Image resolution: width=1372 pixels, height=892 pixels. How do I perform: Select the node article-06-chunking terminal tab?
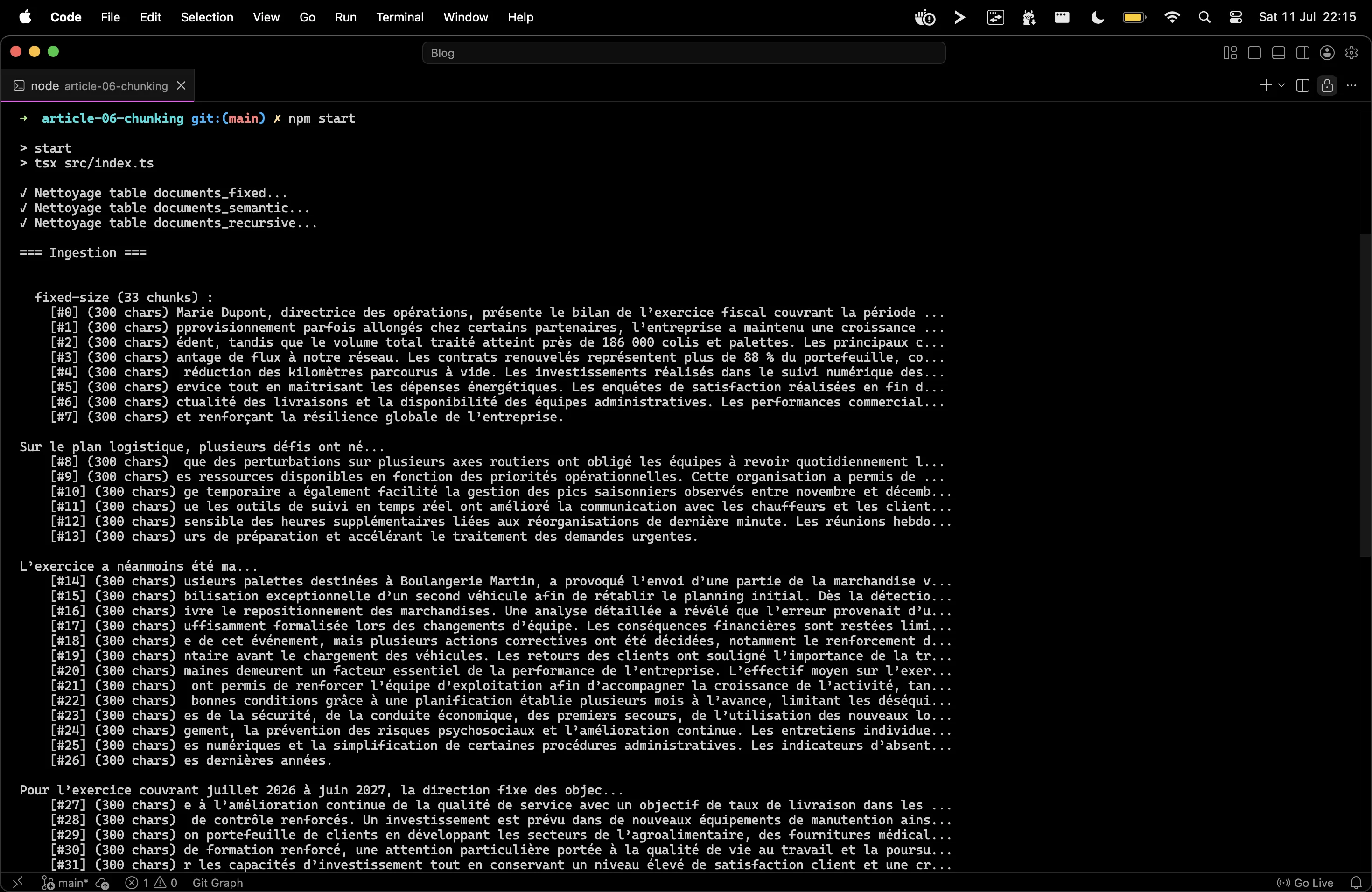[x=98, y=86]
